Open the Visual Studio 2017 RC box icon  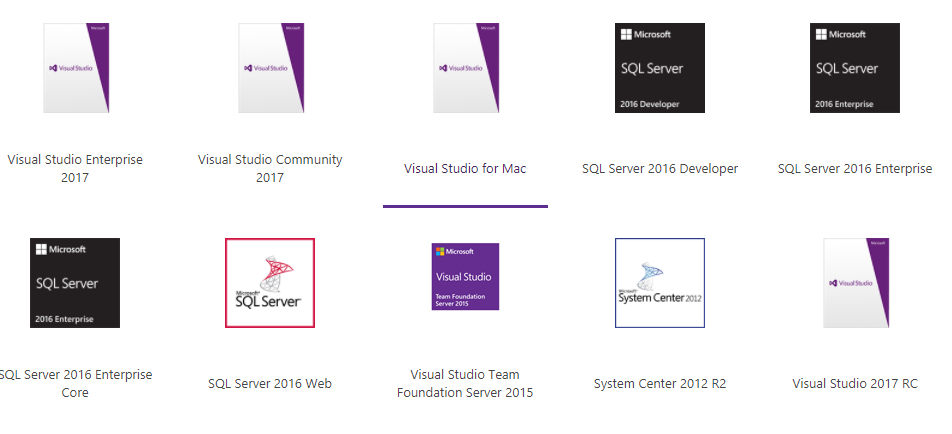855,283
